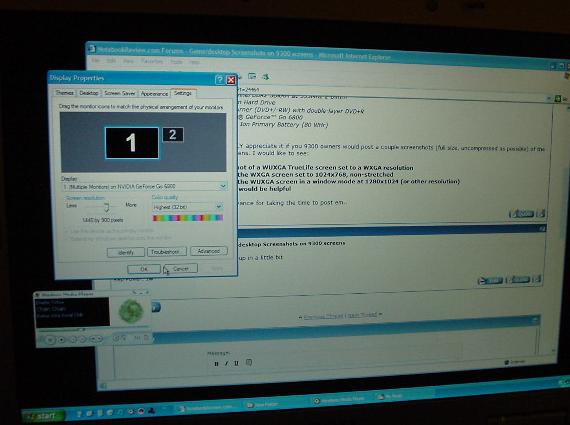Screen dimensions: 570x425
Task: Click the Internet Explorer toolbar window icon
Action: click(x=252, y=76)
